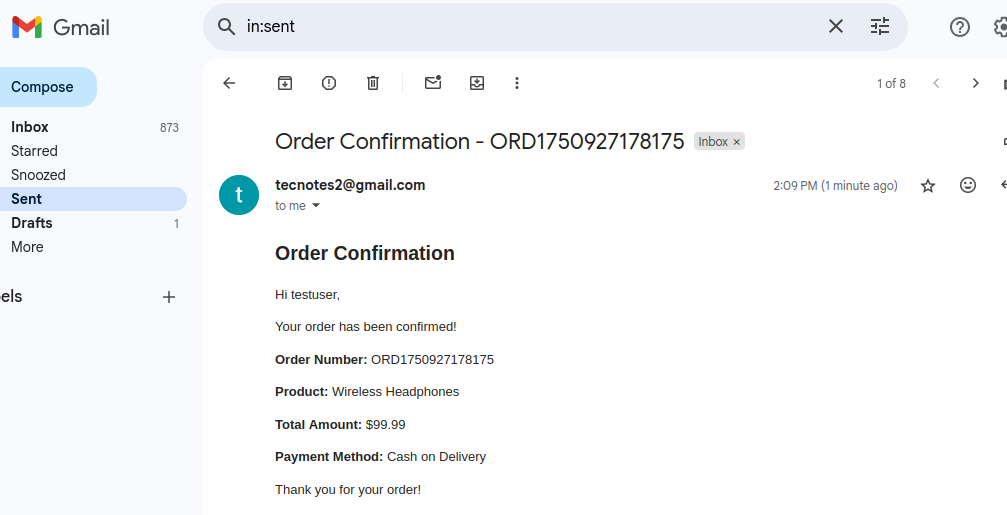
Task: Open the Inbox folder
Action: pyautogui.click(x=30, y=127)
